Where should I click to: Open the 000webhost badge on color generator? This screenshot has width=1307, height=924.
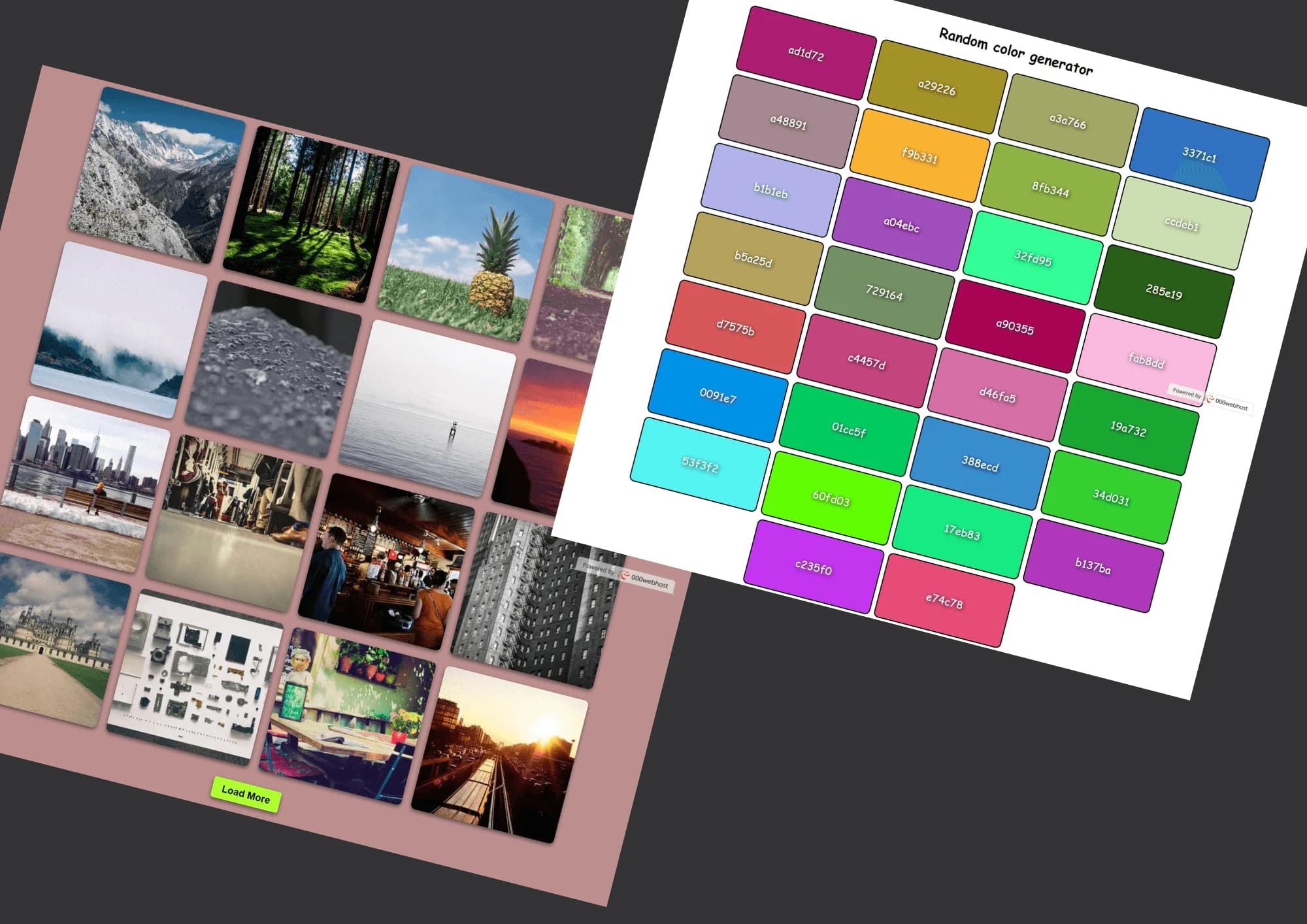pyautogui.click(x=1210, y=399)
